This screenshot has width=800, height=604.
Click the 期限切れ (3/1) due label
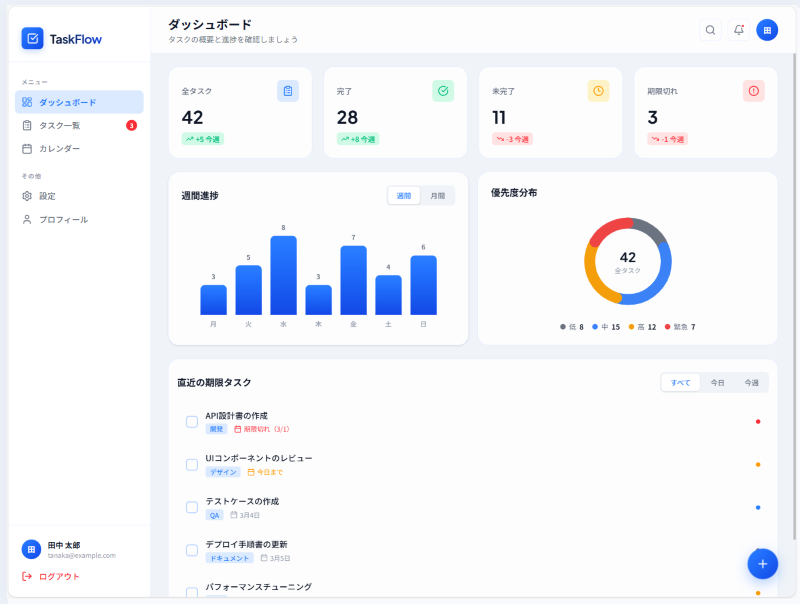(x=262, y=430)
